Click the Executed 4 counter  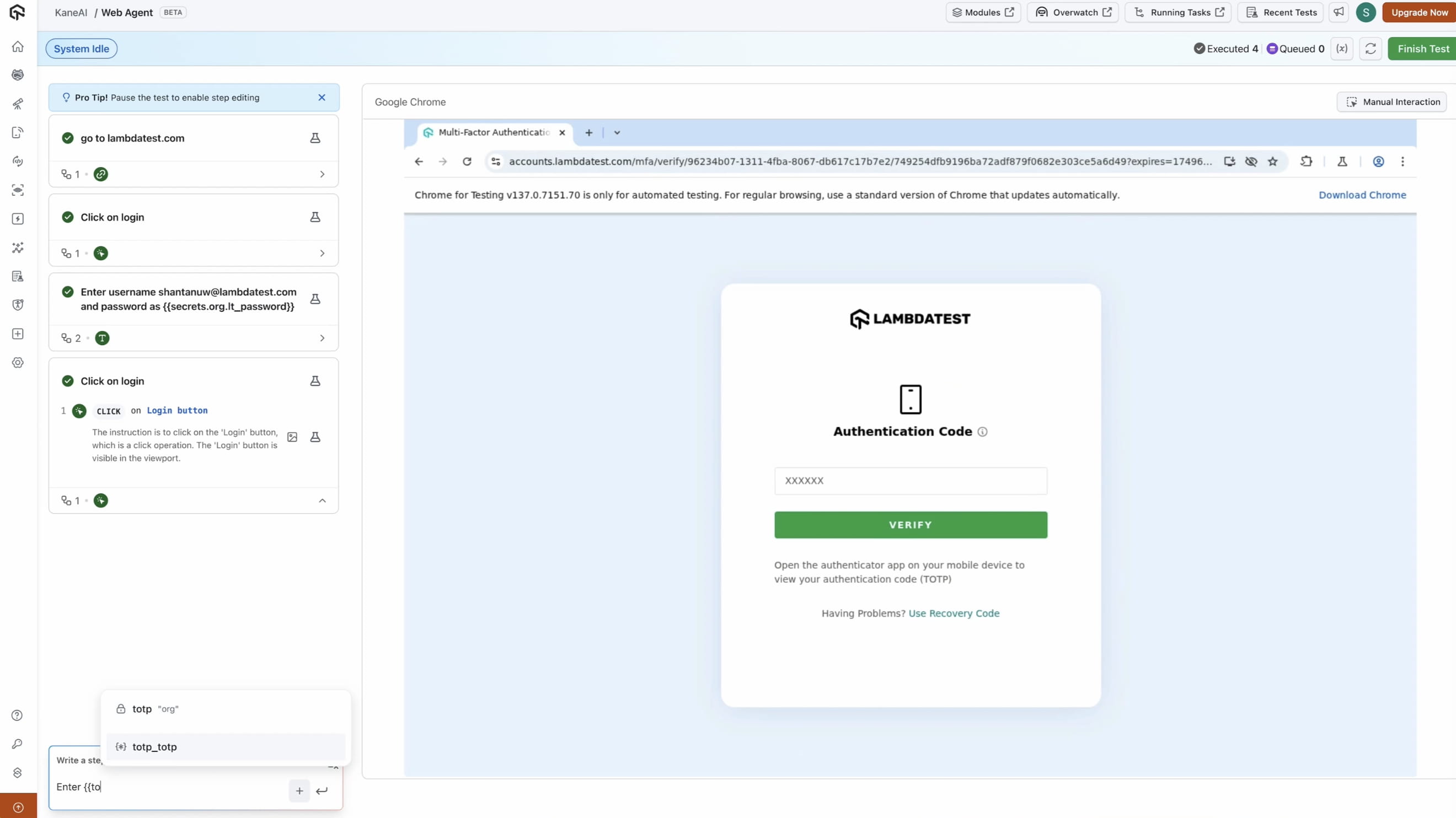coord(1226,49)
